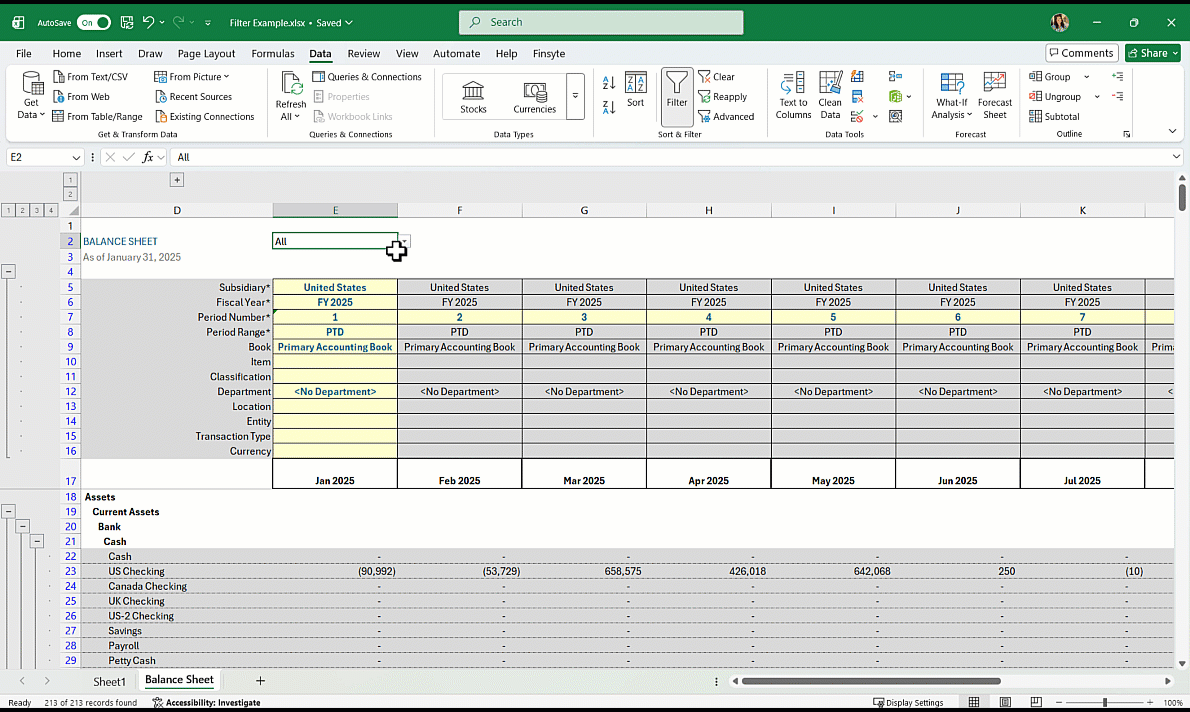Select the Currencies data type
This screenshot has width=1190, height=712.
534,97
